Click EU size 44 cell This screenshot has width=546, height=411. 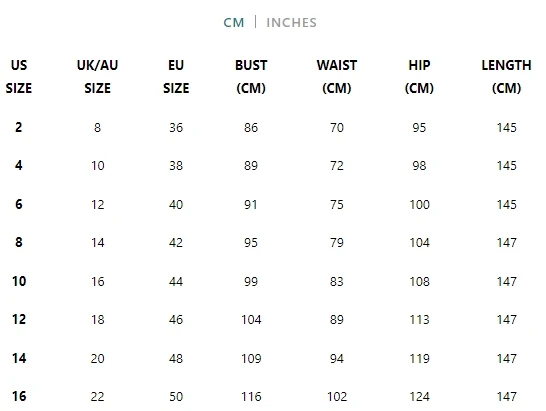pos(176,281)
